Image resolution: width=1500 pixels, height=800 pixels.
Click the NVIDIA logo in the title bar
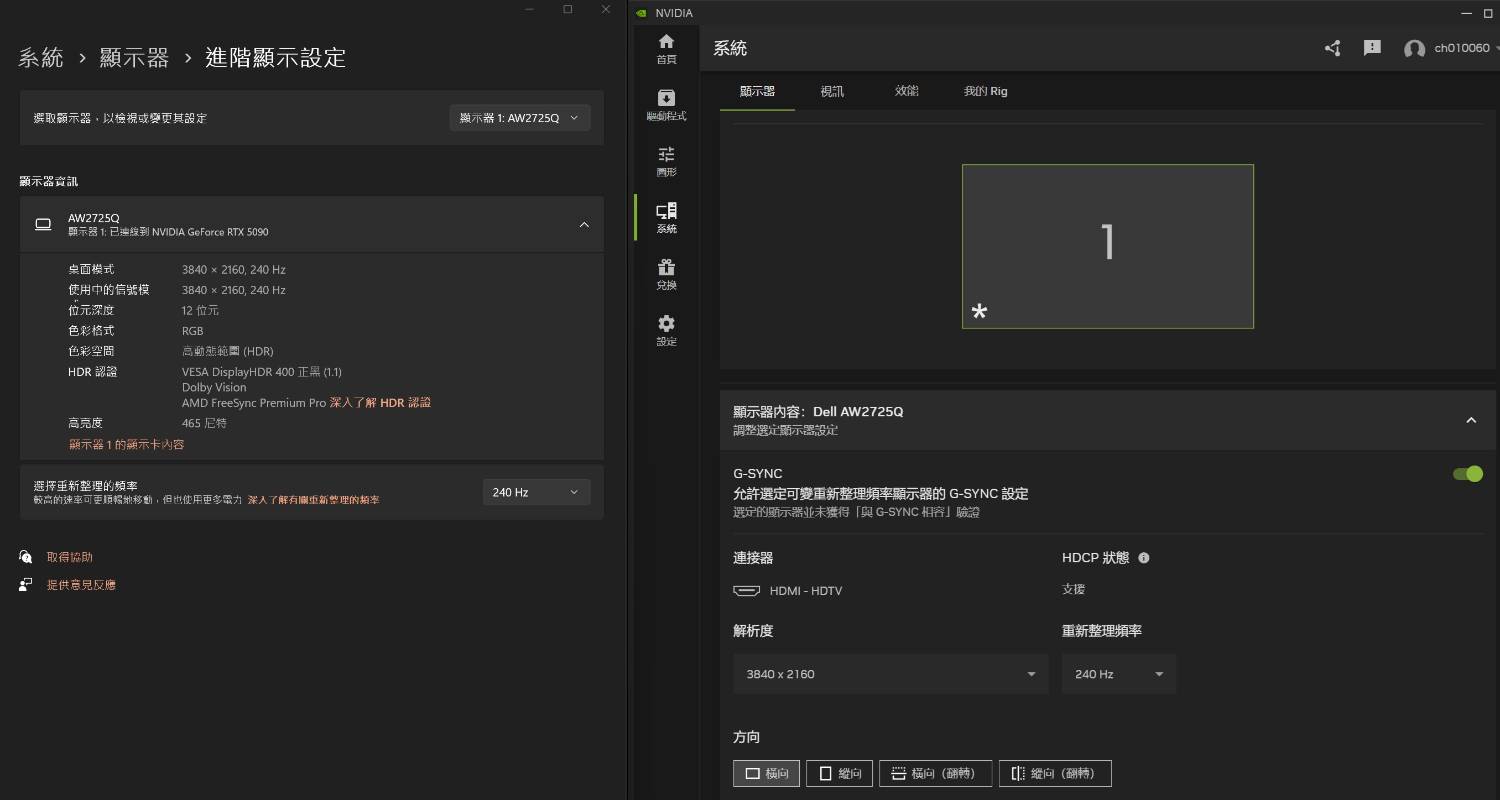[640, 12]
